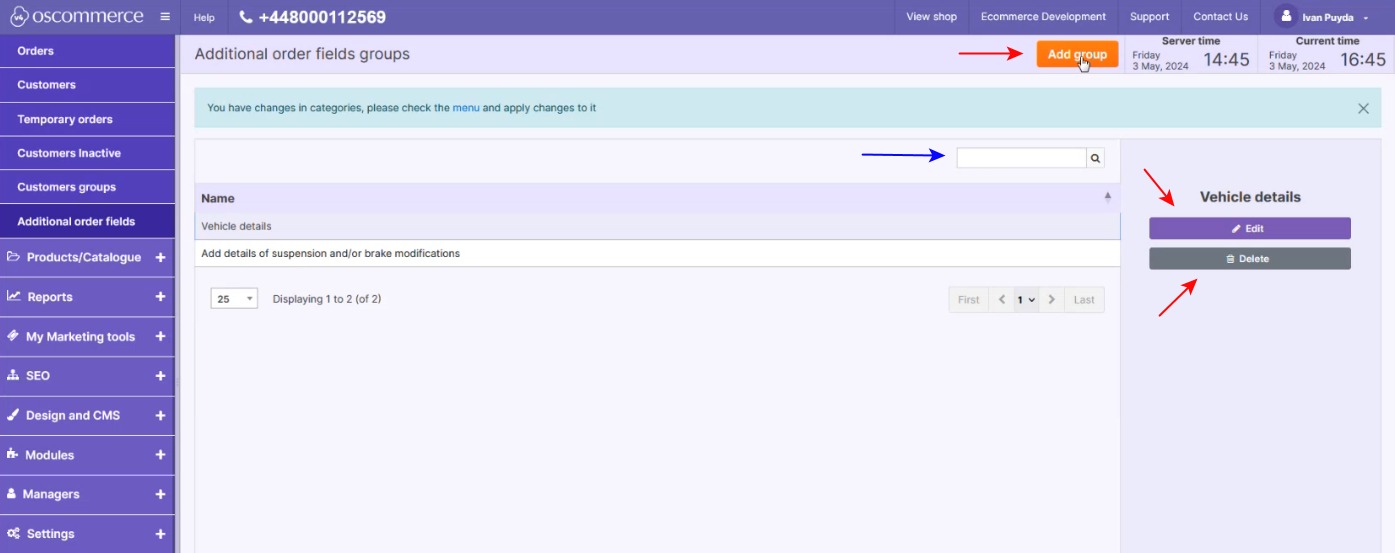Screen dimensions: 1395x553
Task: Open the 25 rows-per-page dropdown
Action: (x=234, y=299)
